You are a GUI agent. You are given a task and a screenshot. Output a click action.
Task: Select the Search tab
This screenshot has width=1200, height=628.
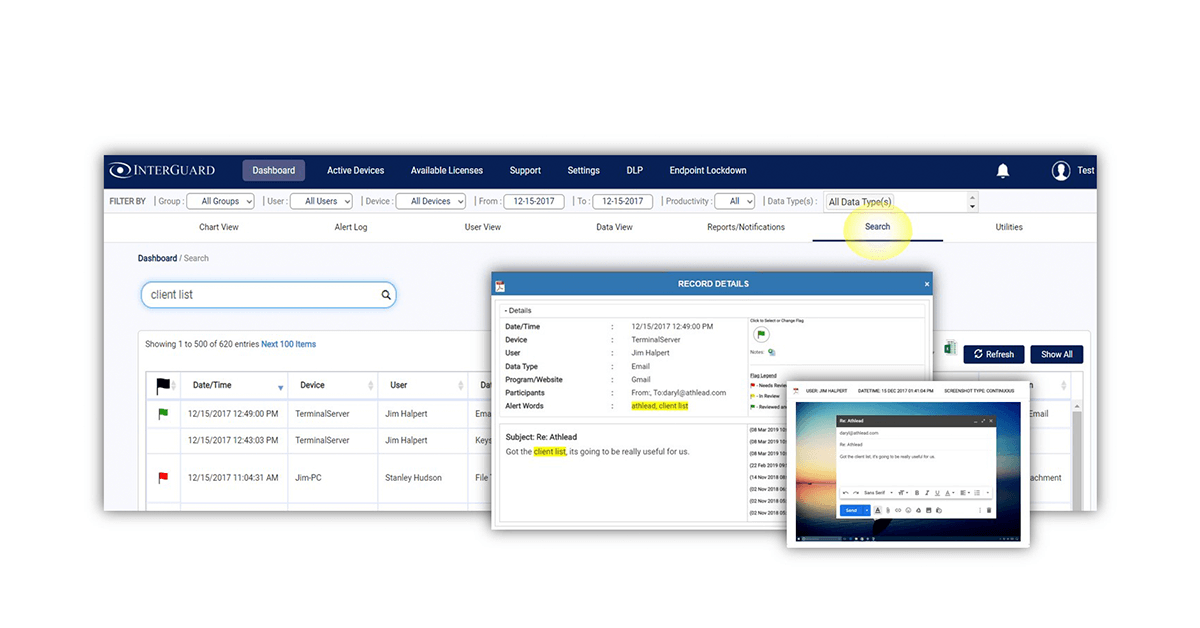point(878,227)
